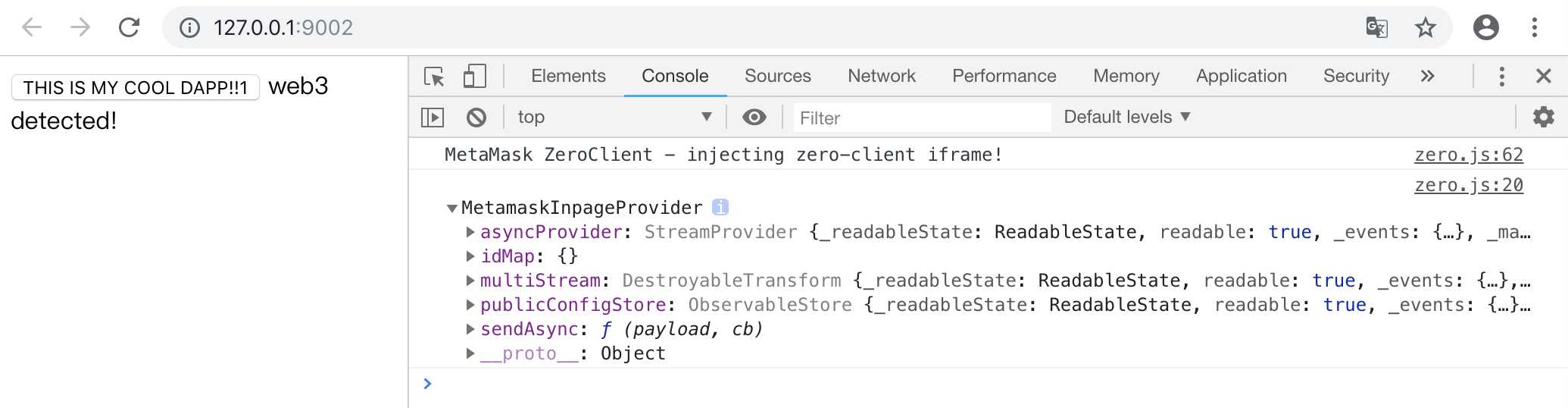Open console settings gear icon
This screenshot has width=1568, height=408.
[x=1543, y=117]
